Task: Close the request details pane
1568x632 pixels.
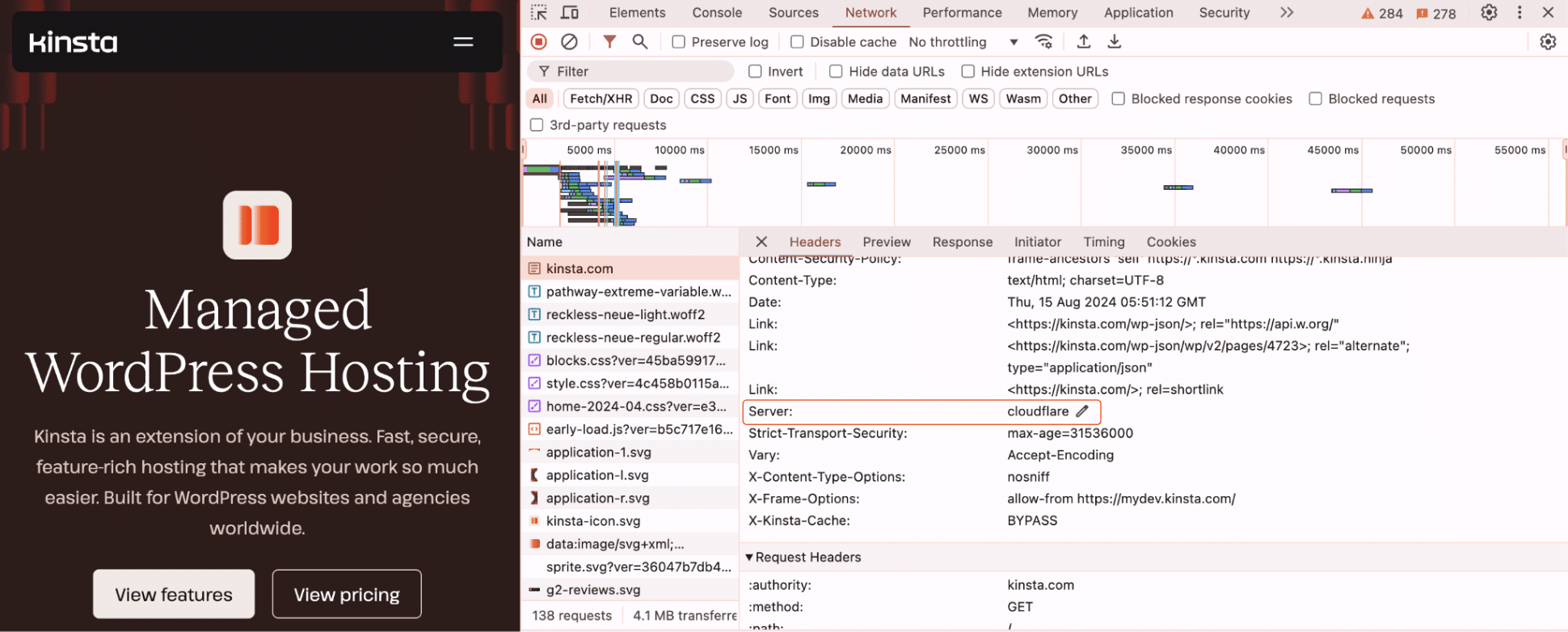Action: [x=761, y=242]
